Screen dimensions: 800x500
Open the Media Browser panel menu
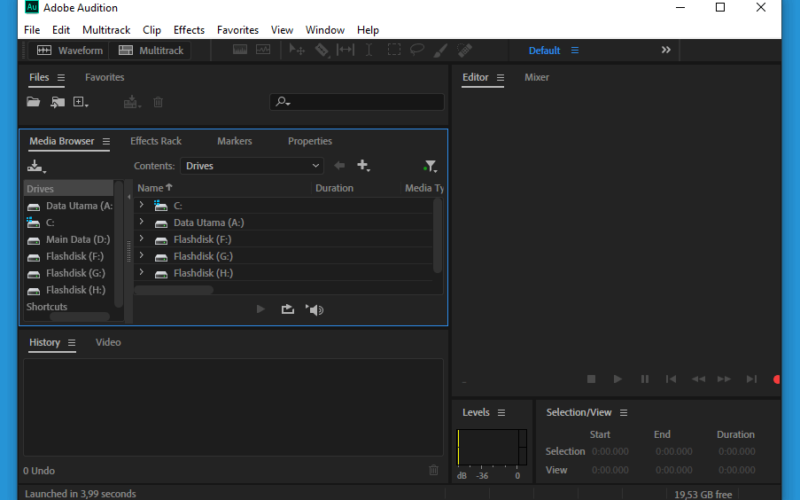[106, 141]
